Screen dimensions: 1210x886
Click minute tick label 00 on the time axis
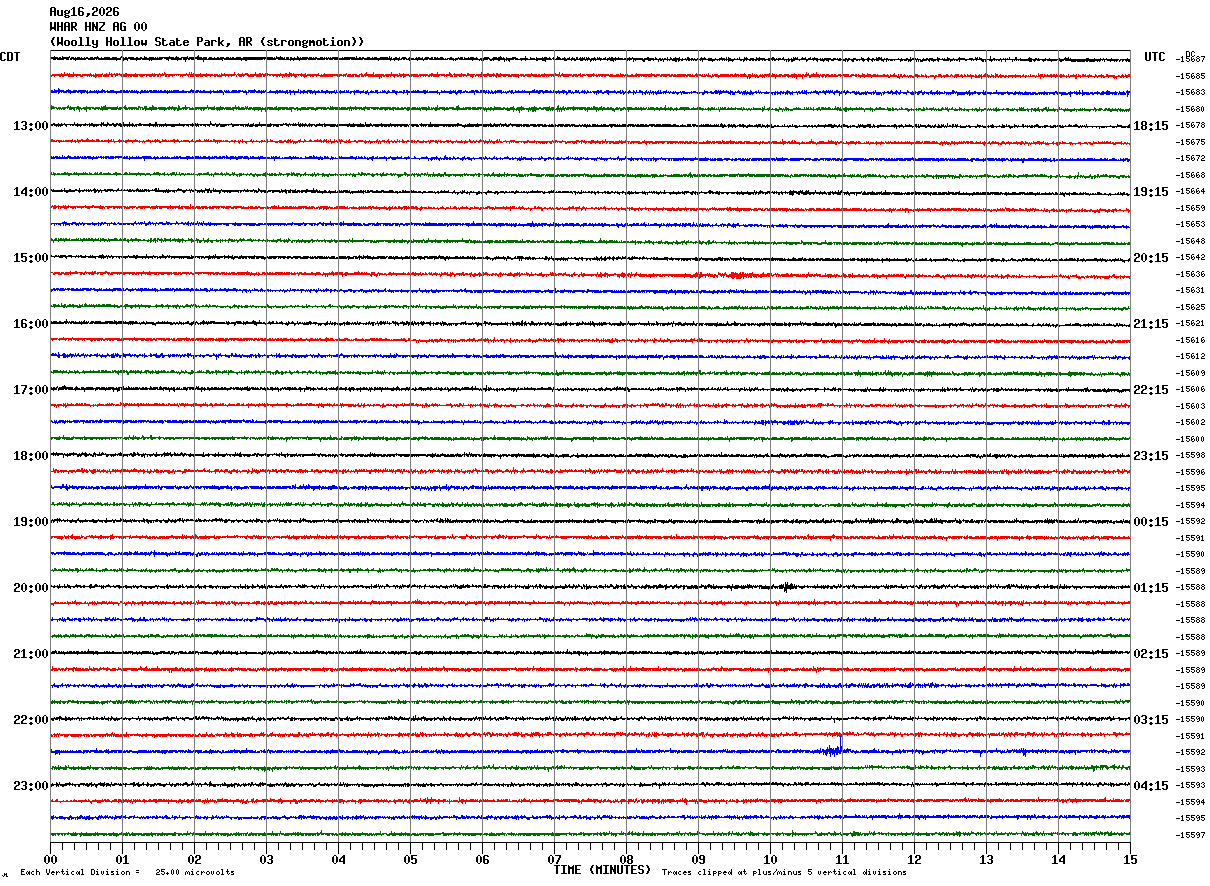tap(50, 860)
